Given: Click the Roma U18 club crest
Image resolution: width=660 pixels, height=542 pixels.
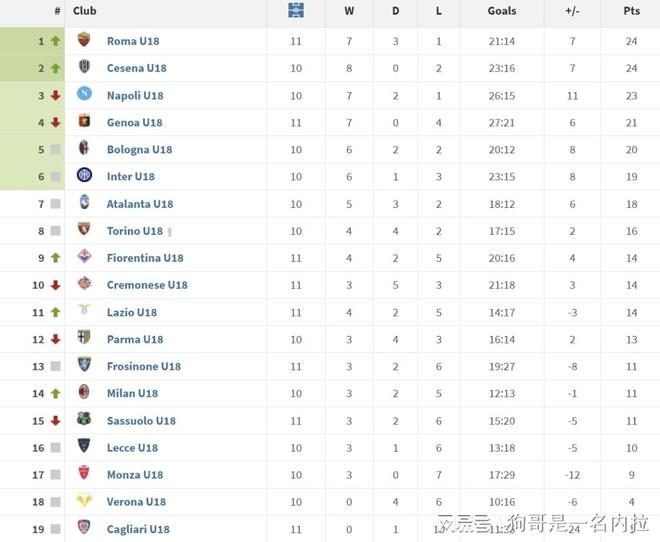Looking at the screenshot, I should pyautogui.click(x=84, y=40).
